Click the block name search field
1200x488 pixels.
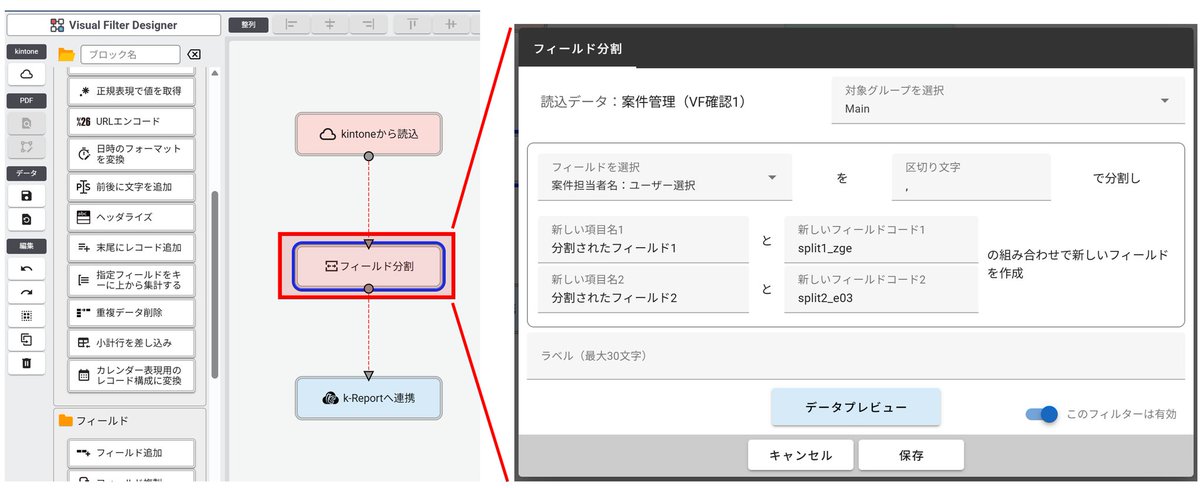tap(131, 54)
